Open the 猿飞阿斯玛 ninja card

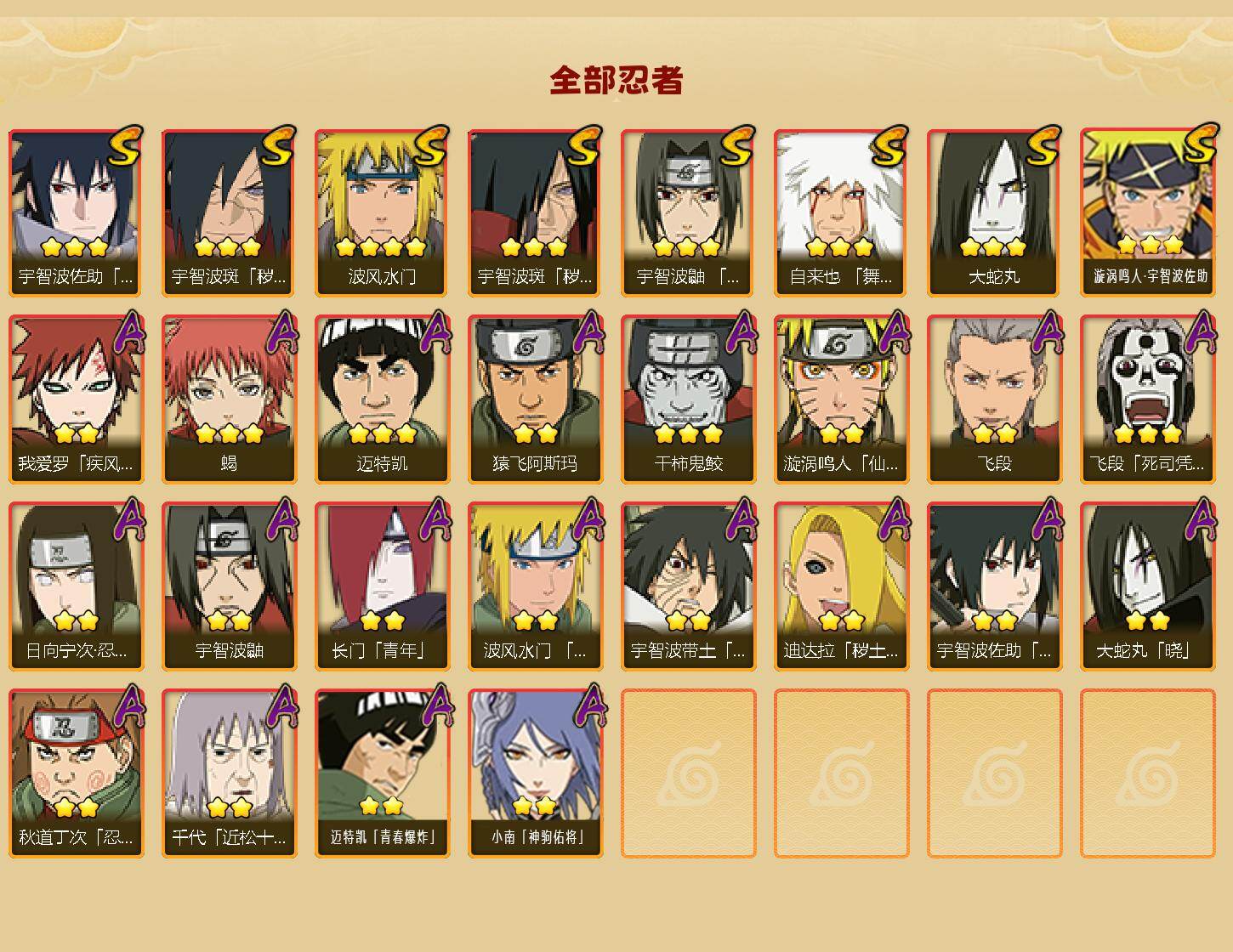click(536, 399)
